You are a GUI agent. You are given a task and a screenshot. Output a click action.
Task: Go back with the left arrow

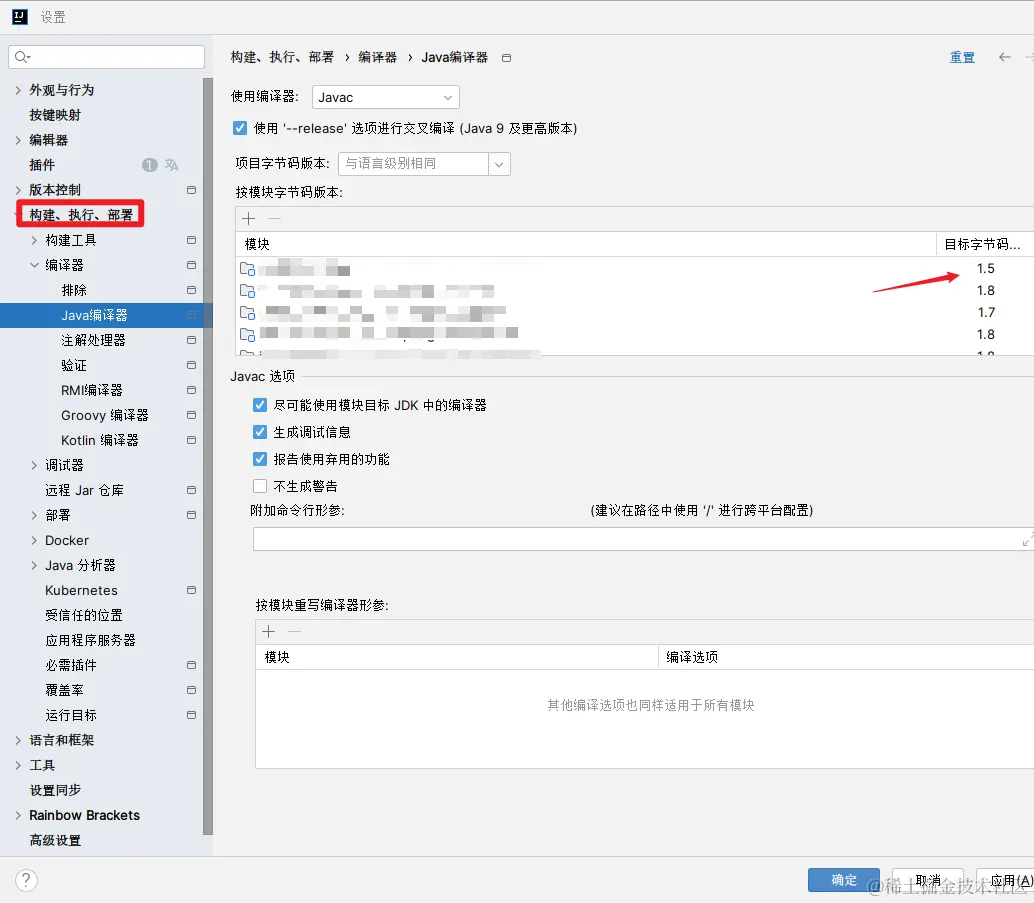pyautogui.click(x=1004, y=57)
